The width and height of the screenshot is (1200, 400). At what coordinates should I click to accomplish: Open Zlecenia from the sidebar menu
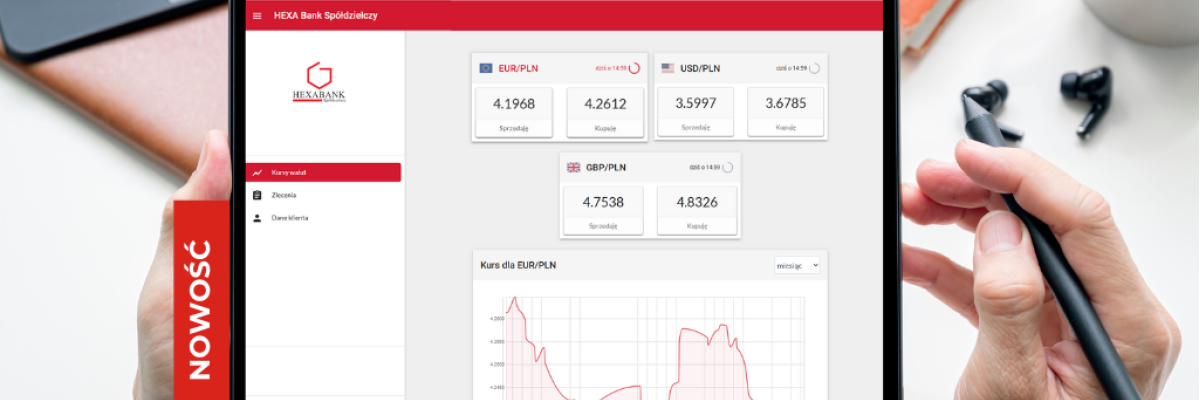284,195
